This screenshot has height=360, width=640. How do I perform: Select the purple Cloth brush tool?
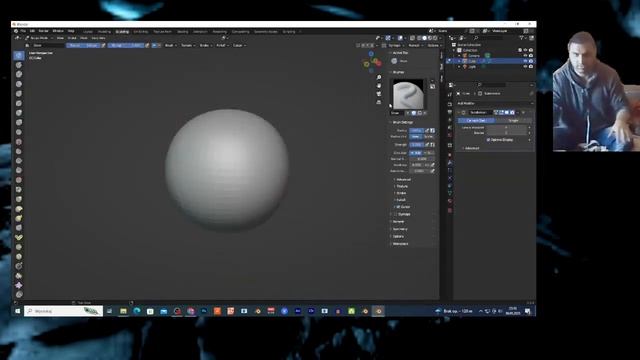click(x=19, y=285)
